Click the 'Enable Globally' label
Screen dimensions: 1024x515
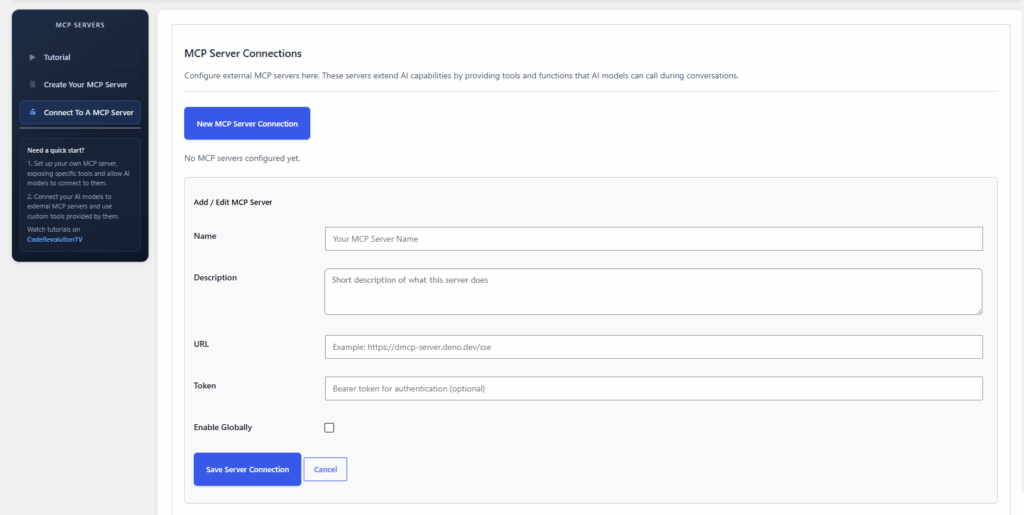click(x=223, y=428)
